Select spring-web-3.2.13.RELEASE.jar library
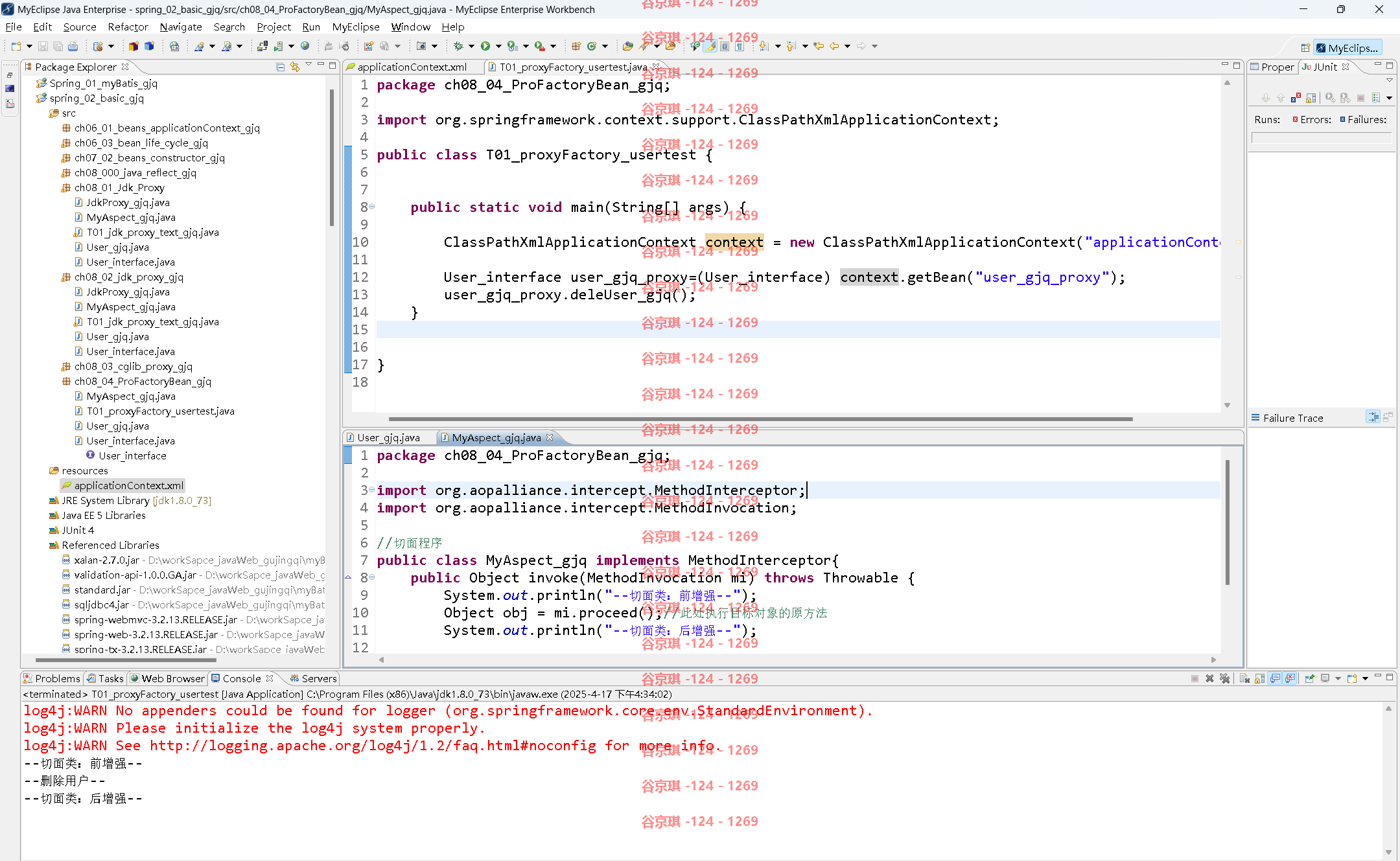1400x861 pixels. [x=193, y=634]
